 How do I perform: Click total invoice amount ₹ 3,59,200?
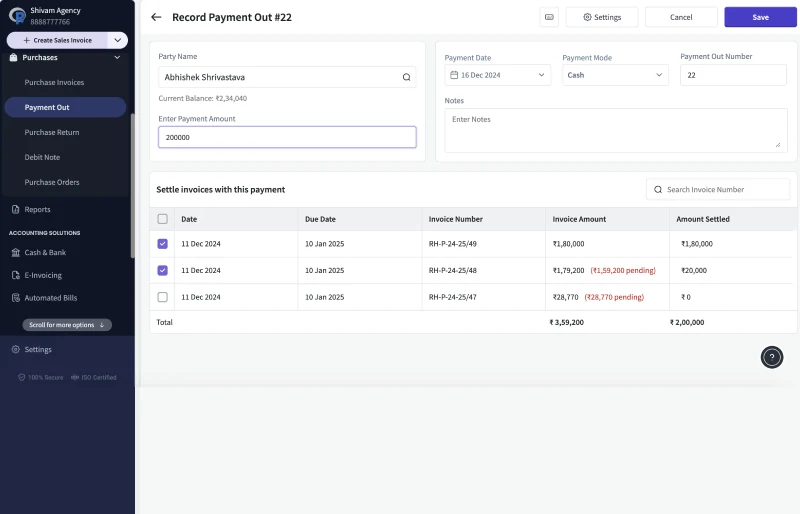[566, 323]
